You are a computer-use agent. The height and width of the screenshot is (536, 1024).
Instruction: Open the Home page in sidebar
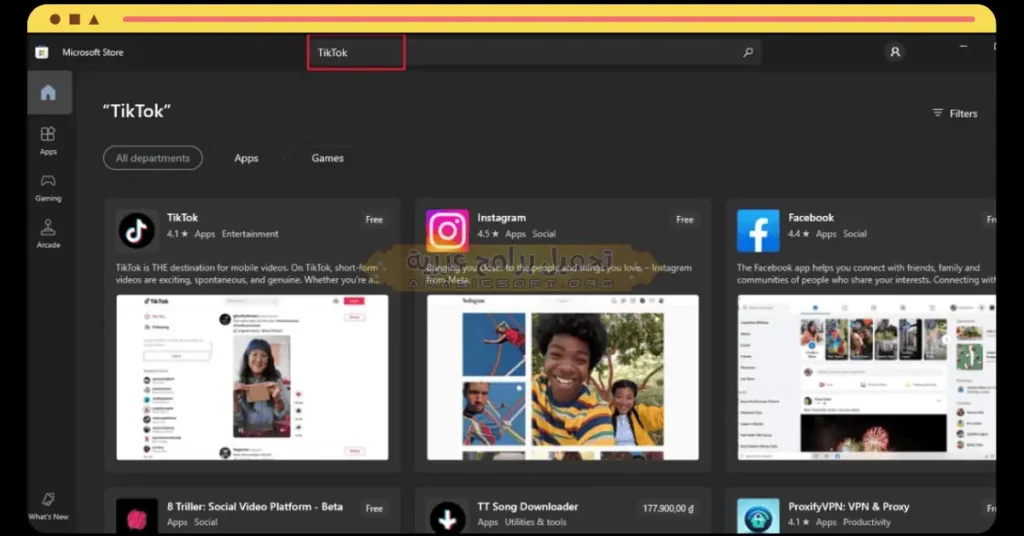pyautogui.click(x=48, y=93)
